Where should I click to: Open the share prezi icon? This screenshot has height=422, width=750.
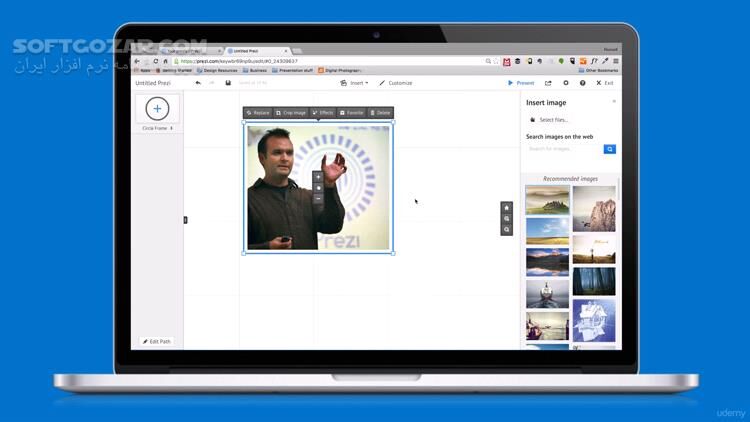548,83
